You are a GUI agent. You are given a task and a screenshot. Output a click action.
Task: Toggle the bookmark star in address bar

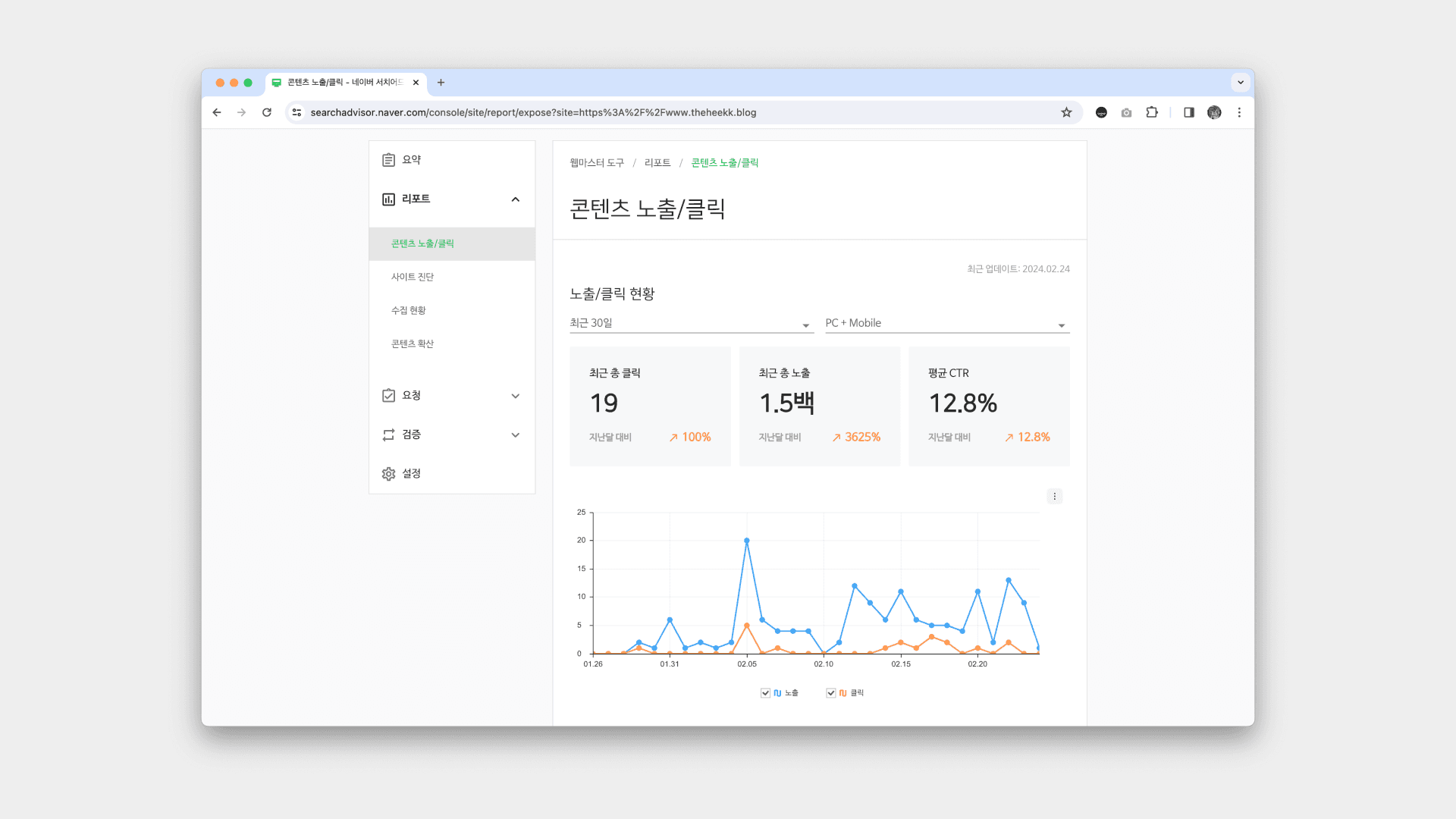point(1066,112)
